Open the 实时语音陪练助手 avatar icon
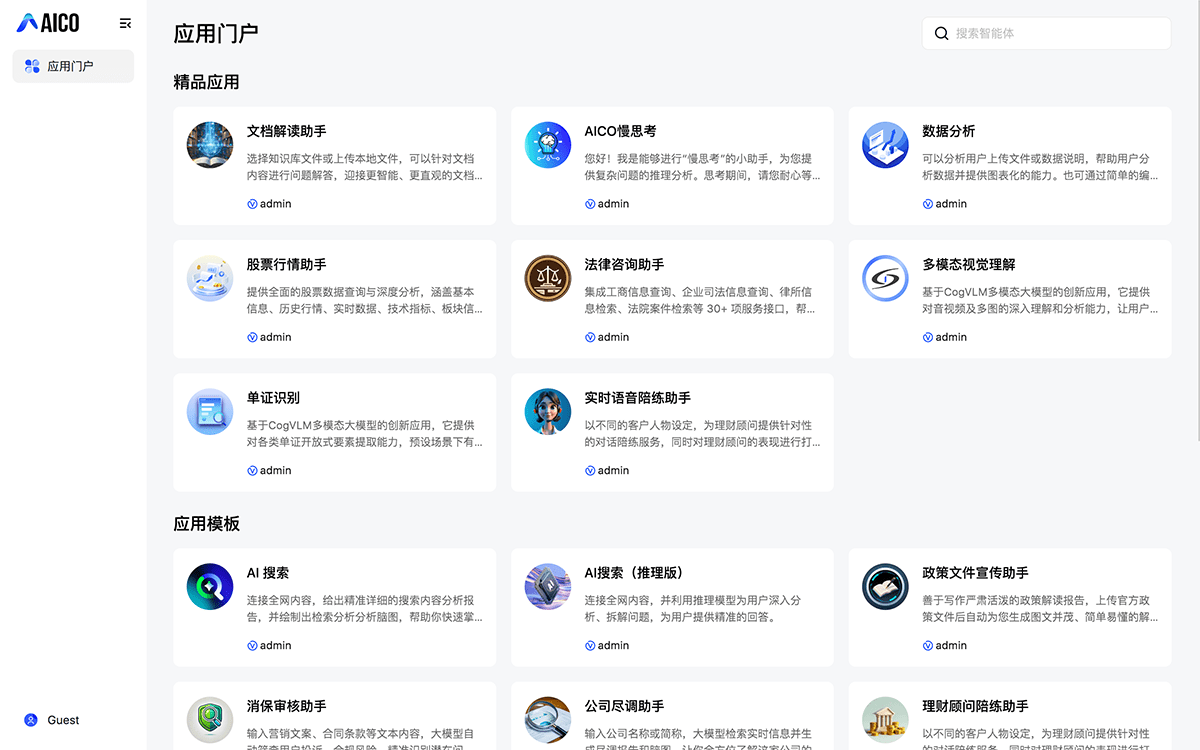Image resolution: width=1200 pixels, height=750 pixels. (x=548, y=411)
